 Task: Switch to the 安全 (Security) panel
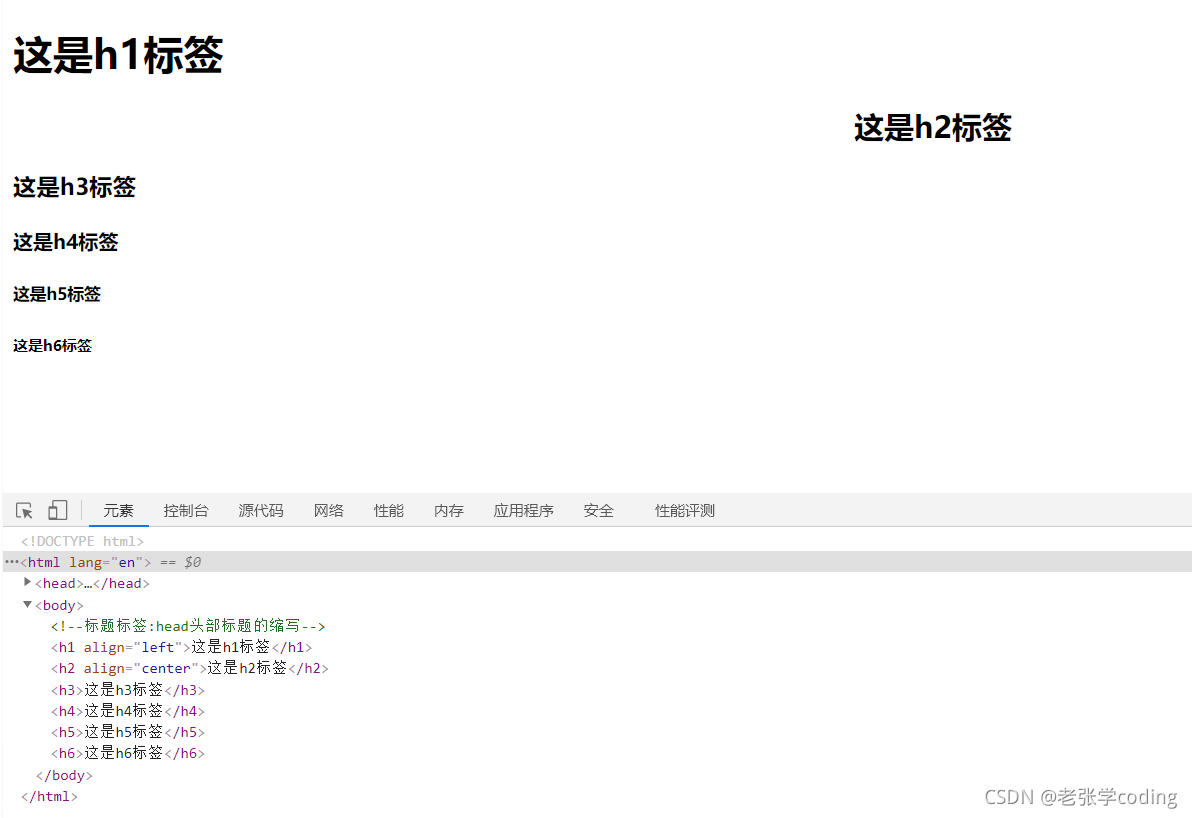tap(598, 510)
